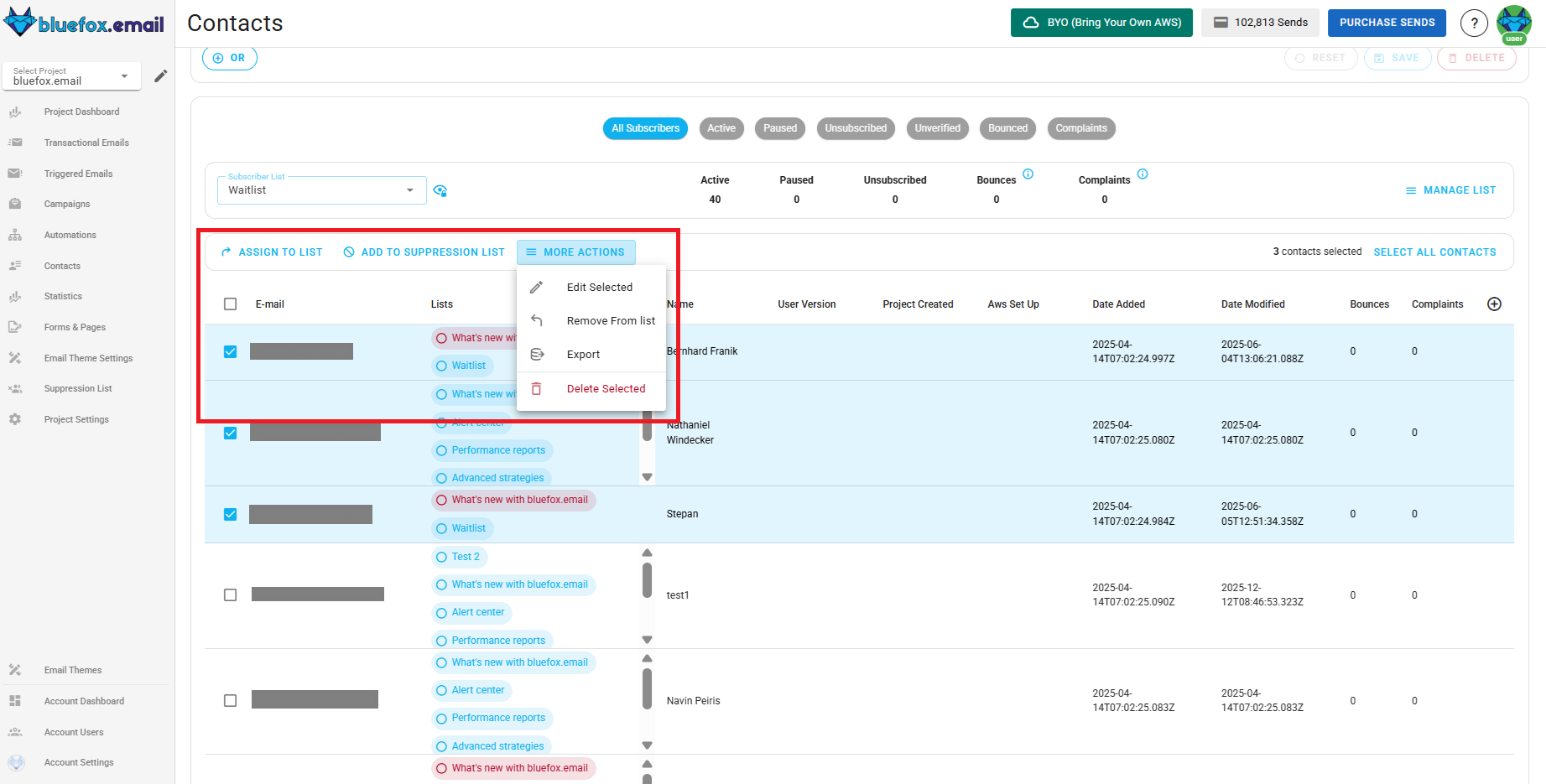
Task: Check the checkbox on test1's contact row
Action: click(230, 594)
